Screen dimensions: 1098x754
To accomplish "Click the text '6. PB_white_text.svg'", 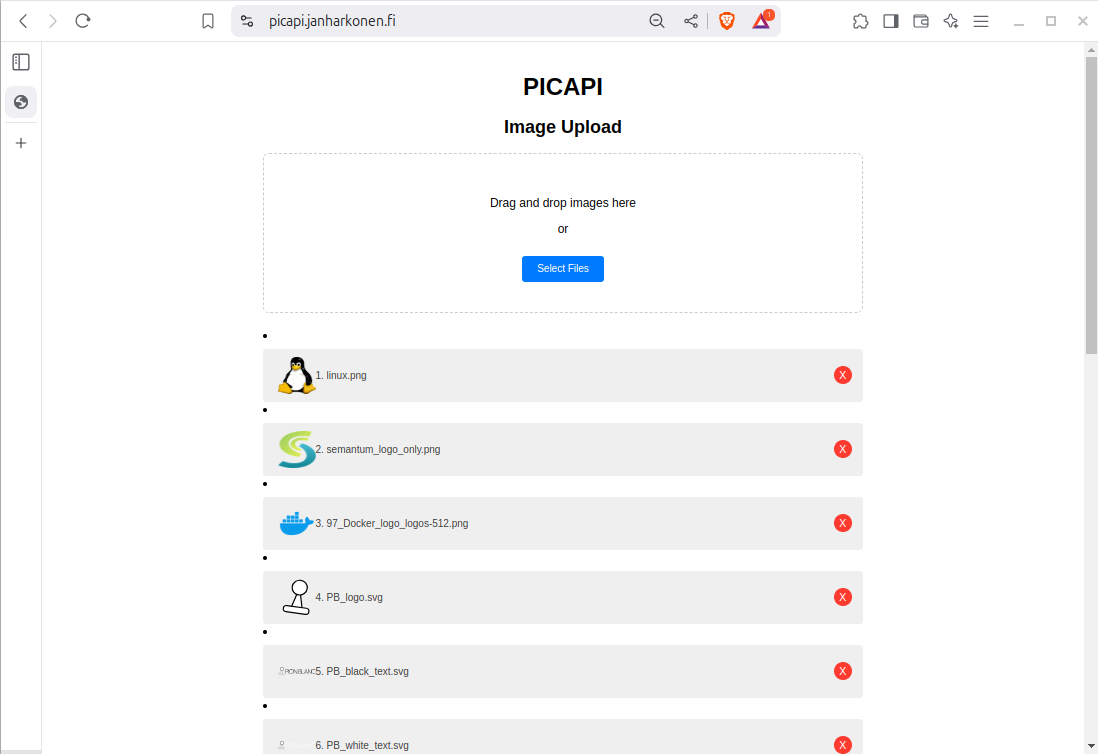I will click(x=362, y=745).
